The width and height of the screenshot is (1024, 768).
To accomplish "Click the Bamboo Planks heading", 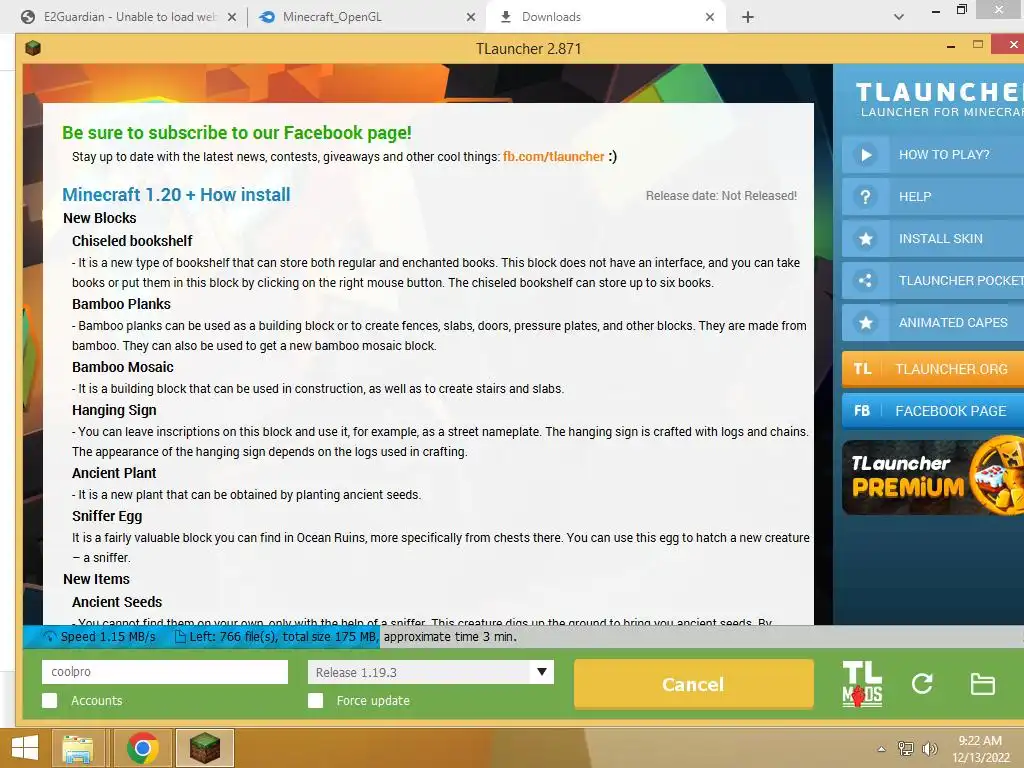I will (x=121, y=304).
